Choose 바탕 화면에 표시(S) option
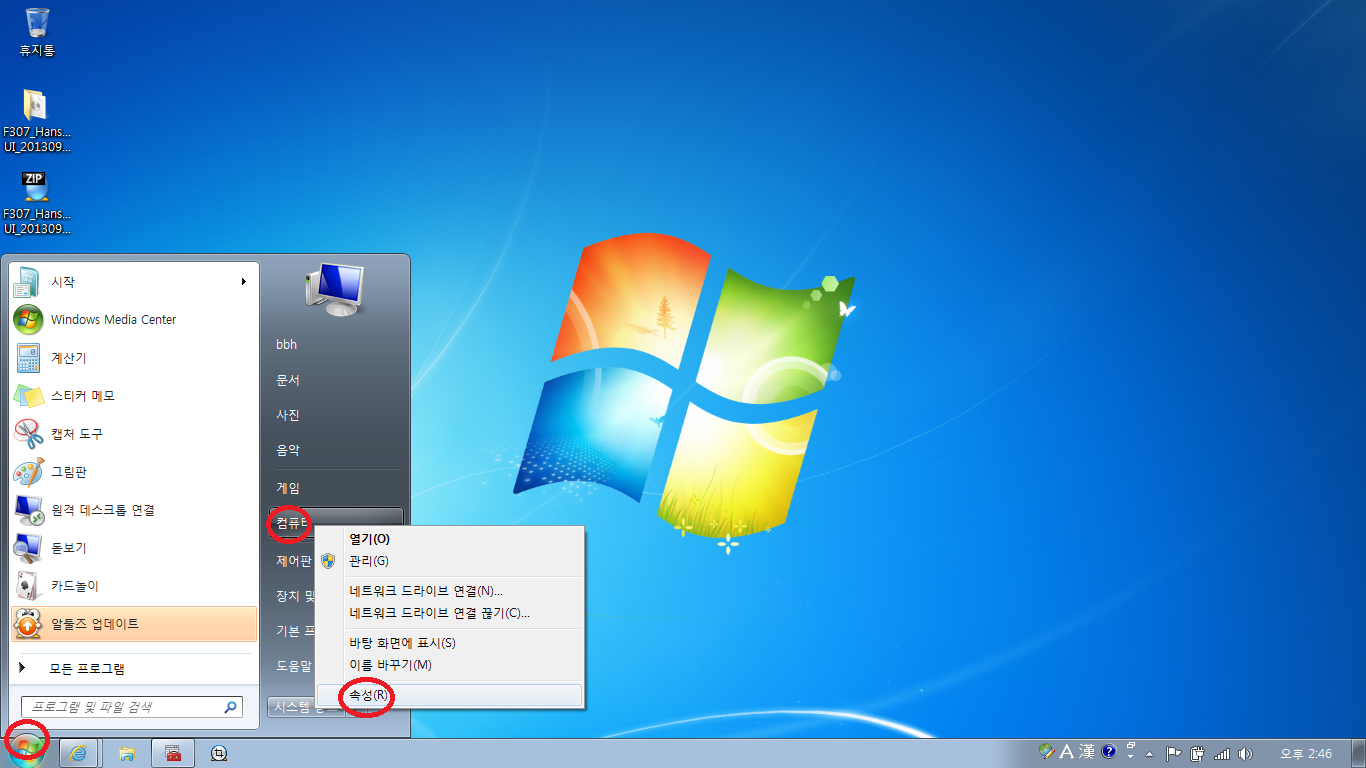Image resolution: width=1366 pixels, height=768 pixels. [x=449, y=643]
